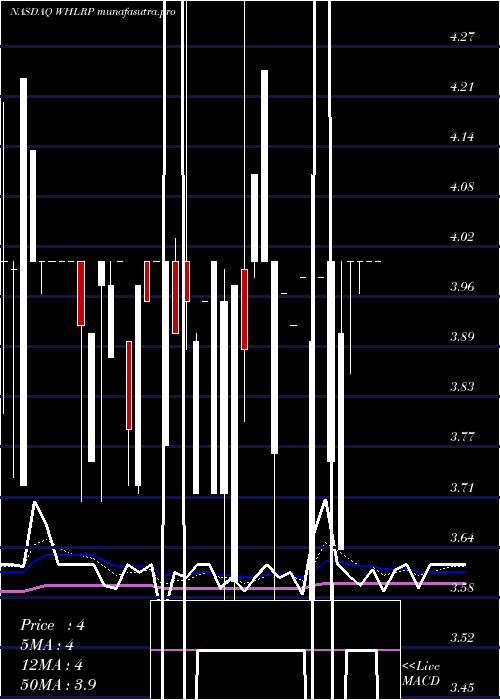Click the '50MA : 3.9' readout
Screen dimensions: 500x700
(x=58, y=685)
